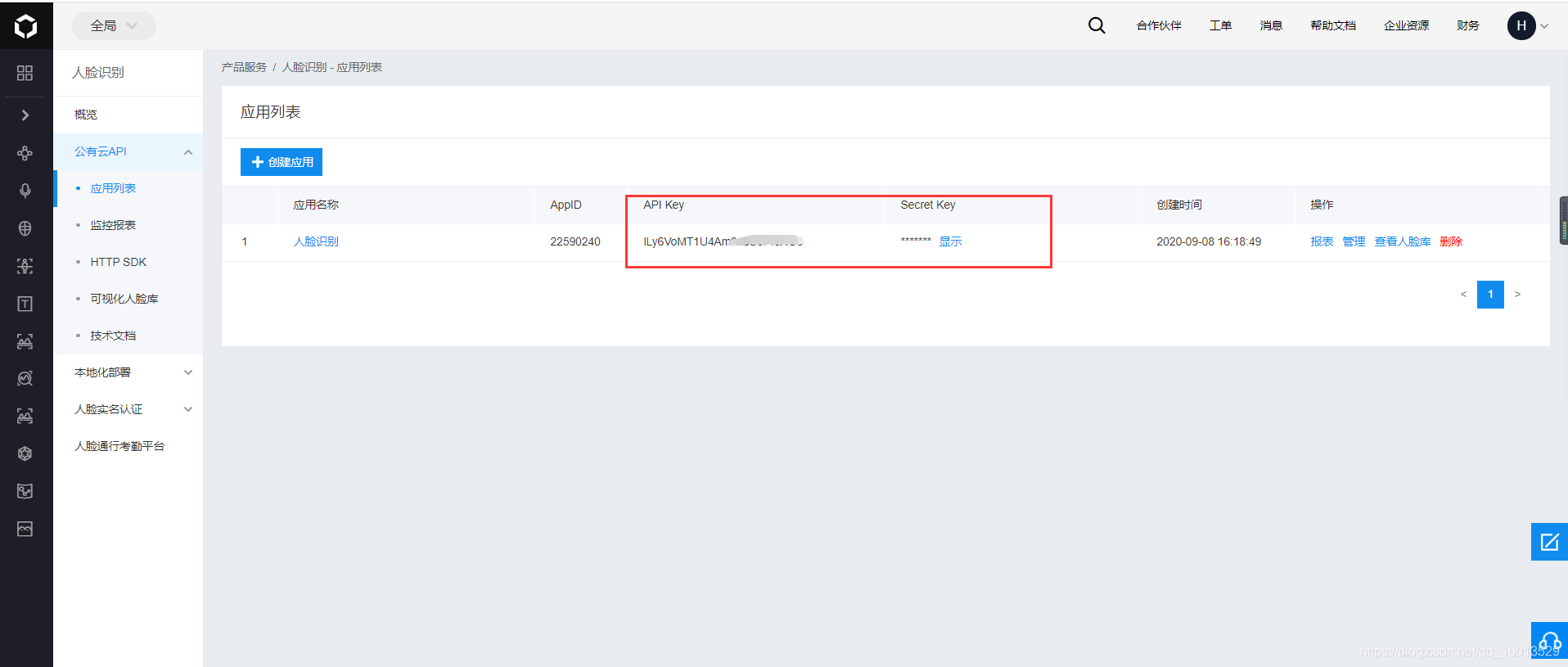Open the map-like icon in left rail
This screenshot has height=667, width=1568.
[x=25, y=491]
